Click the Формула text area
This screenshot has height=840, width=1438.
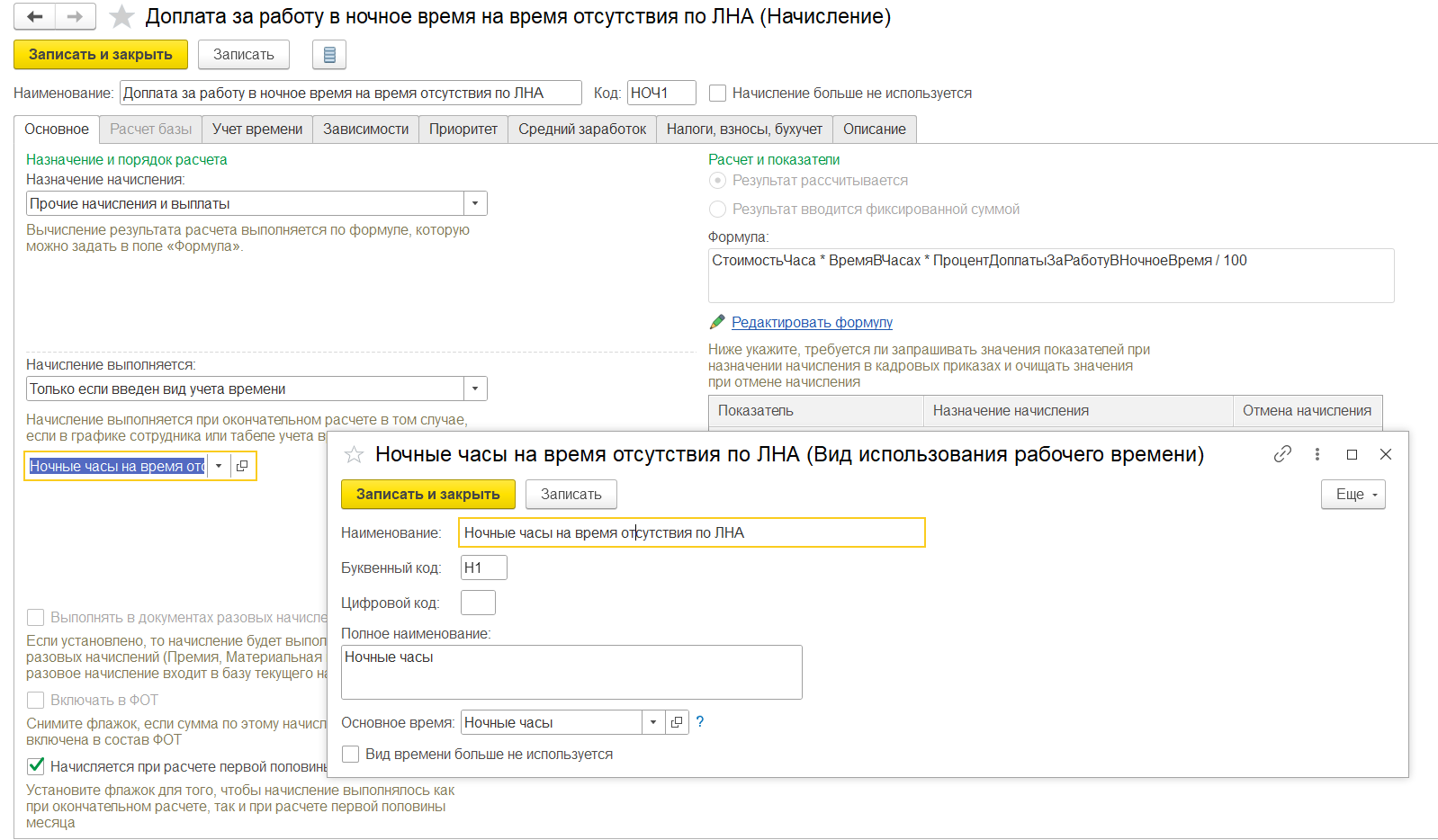click(1051, 275)
